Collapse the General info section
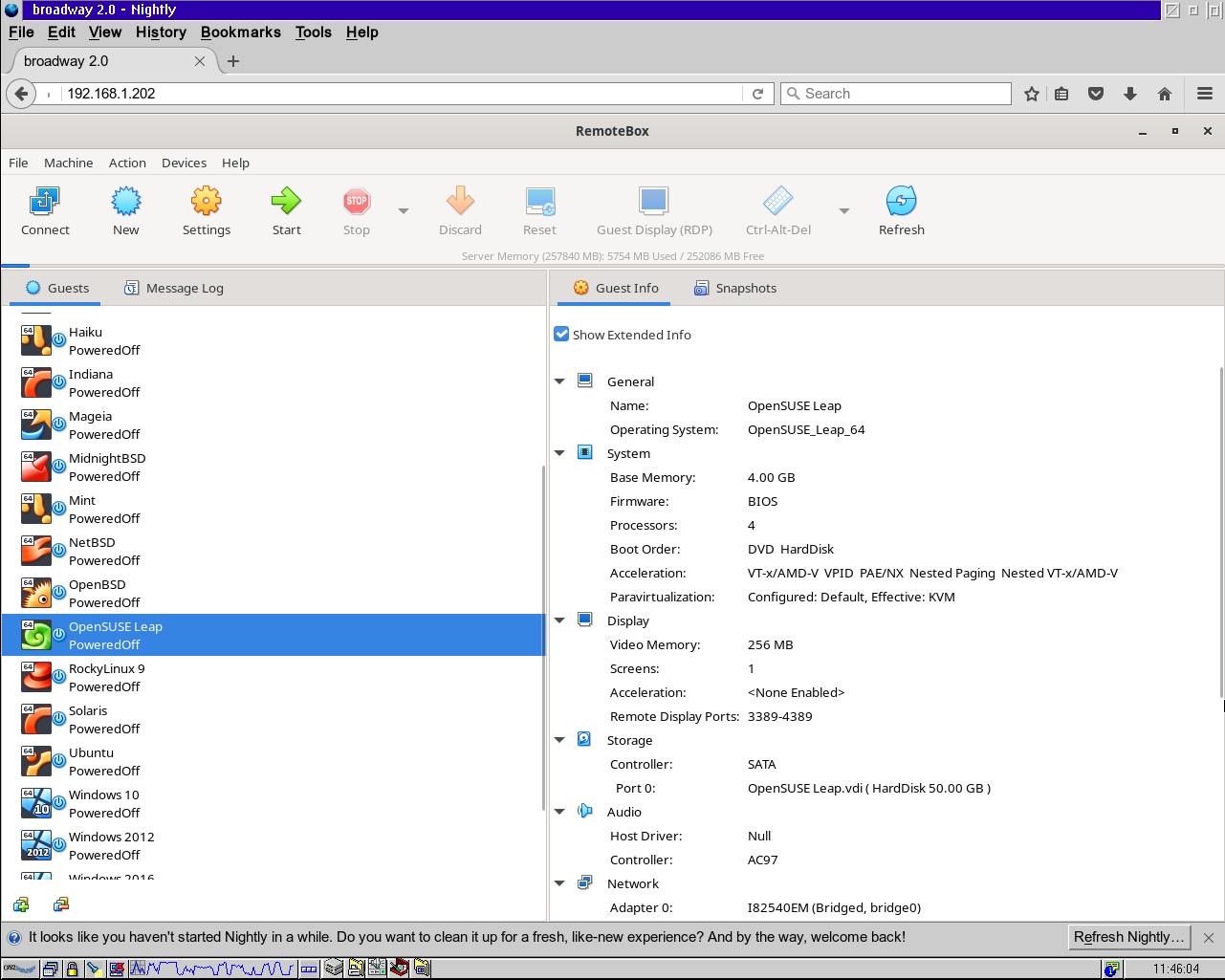The image size is (1225, 980). click(x=559, y=381)
